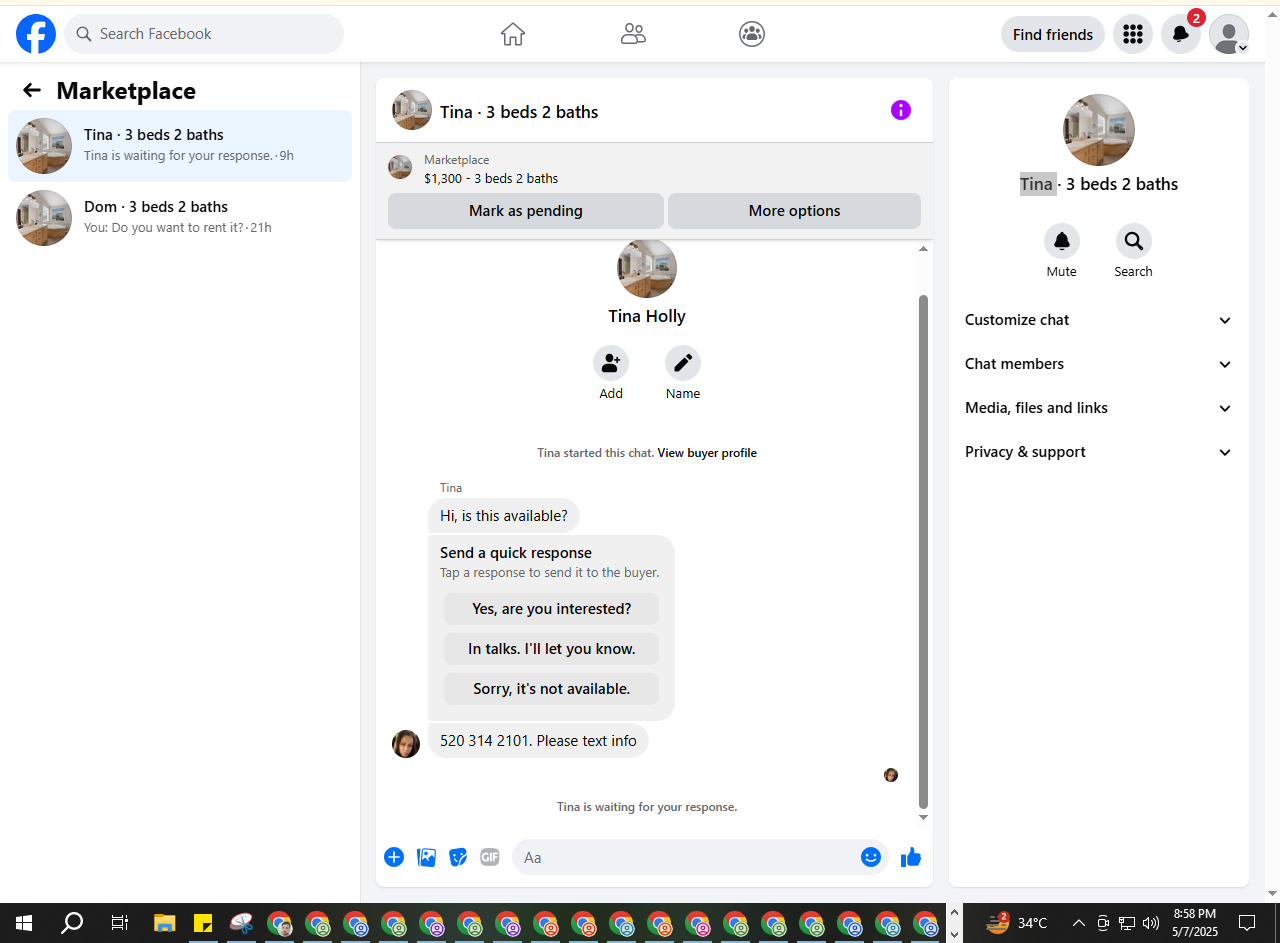The image size is (1280, 943).
Task: Choose a GIF with the GIF icon
Action: [490, 857]
